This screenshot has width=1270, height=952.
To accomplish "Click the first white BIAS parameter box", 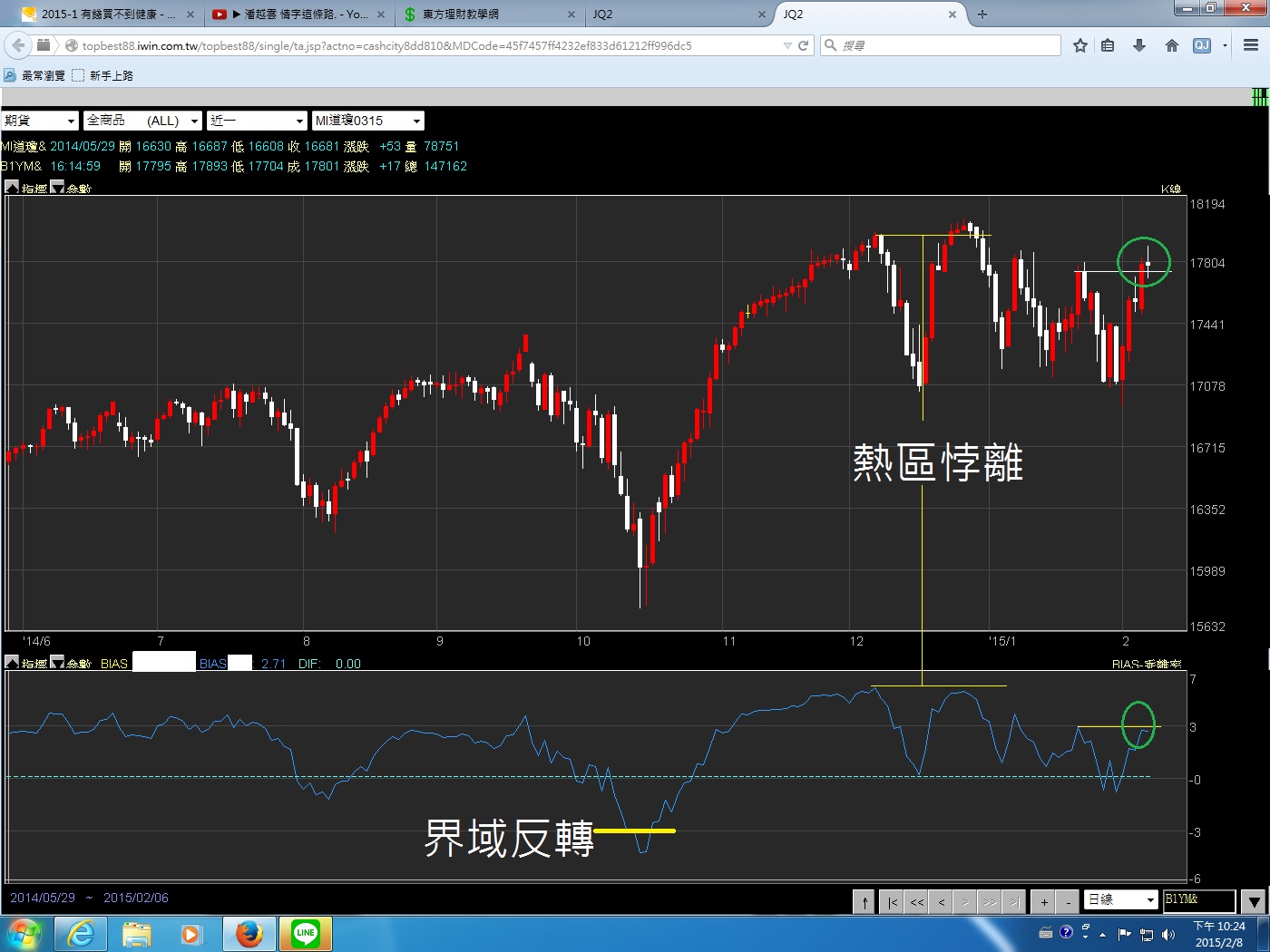I will click(164, 662).
